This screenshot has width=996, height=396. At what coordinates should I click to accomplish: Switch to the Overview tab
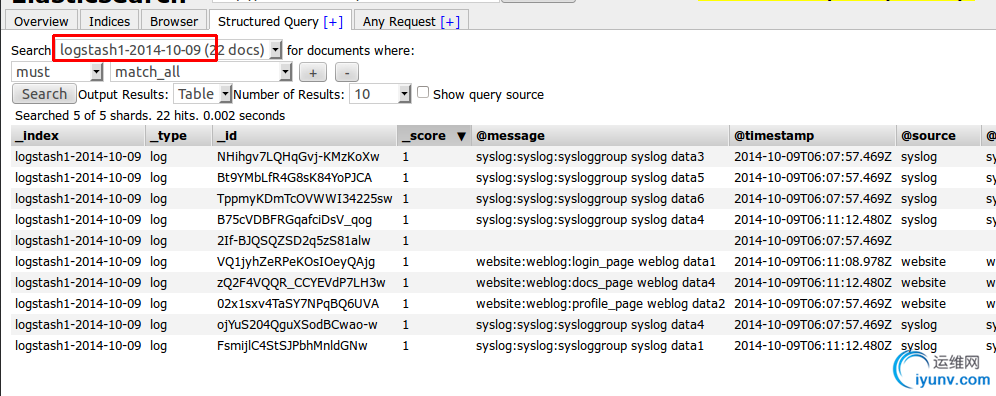(x=41, y=22)
